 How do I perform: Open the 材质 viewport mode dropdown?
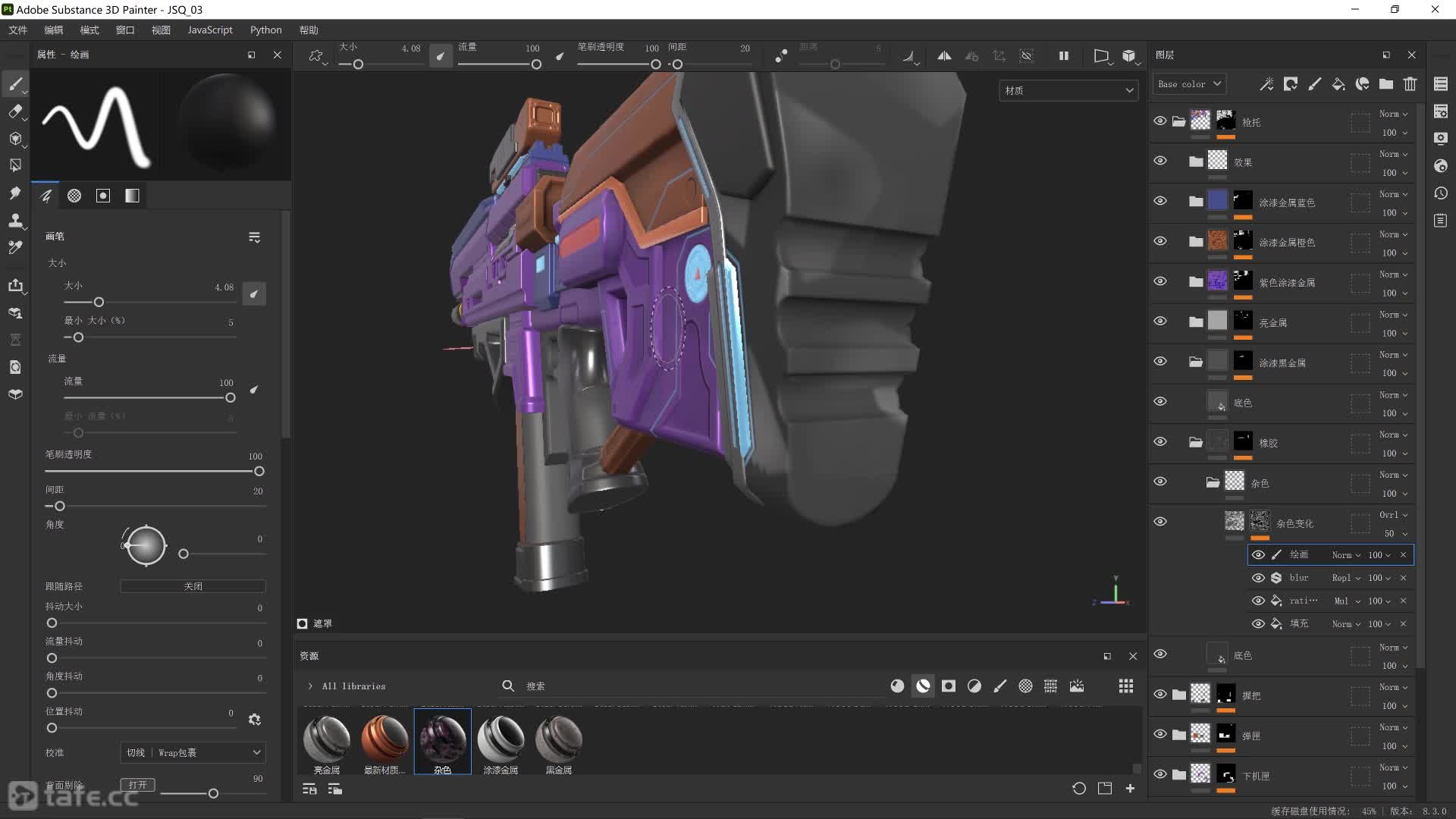[1068, 90]
